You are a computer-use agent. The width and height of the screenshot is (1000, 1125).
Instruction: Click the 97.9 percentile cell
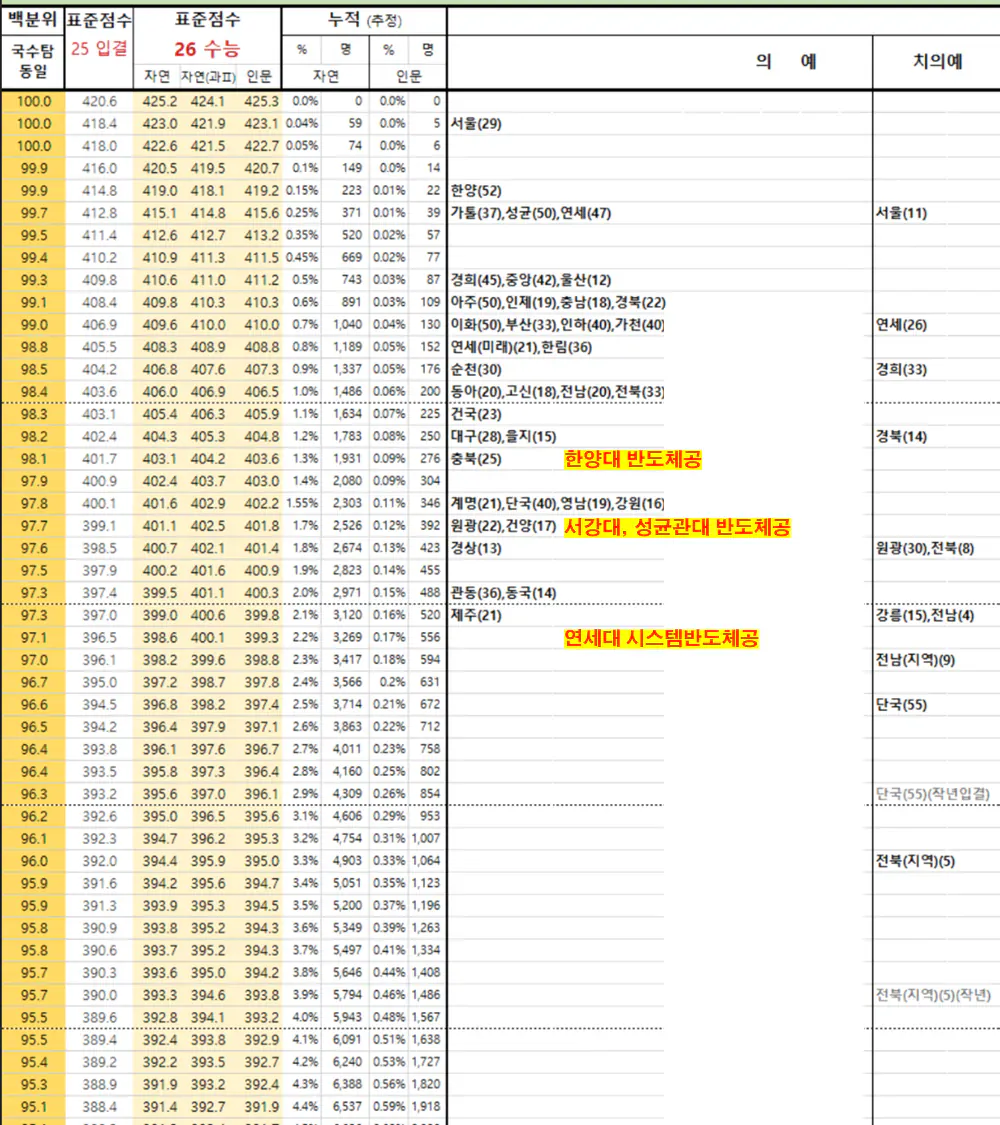coord(34,481)
